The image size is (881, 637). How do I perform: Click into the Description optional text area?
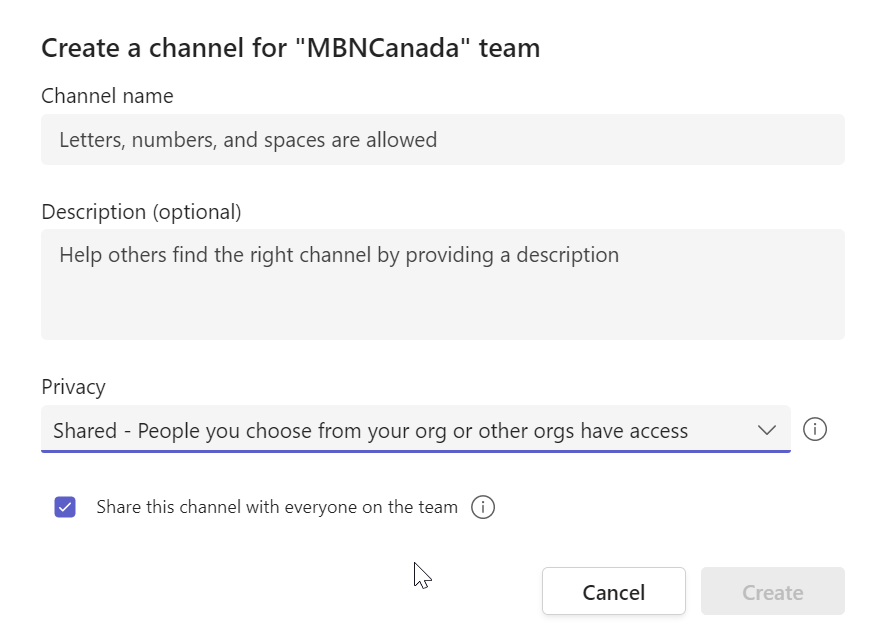coord(443,284)
